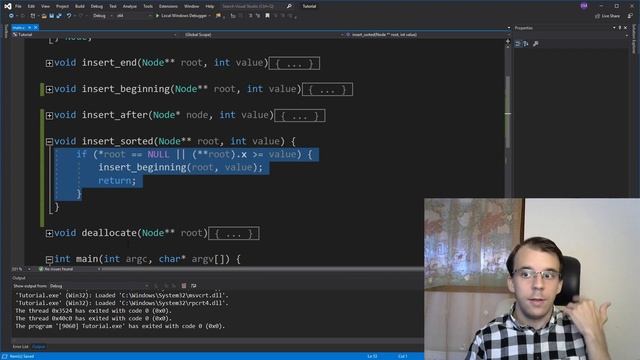Screen dimensions: 640x360
Task: Click the Property Pages wrench icon
Action: pos(536,44)
